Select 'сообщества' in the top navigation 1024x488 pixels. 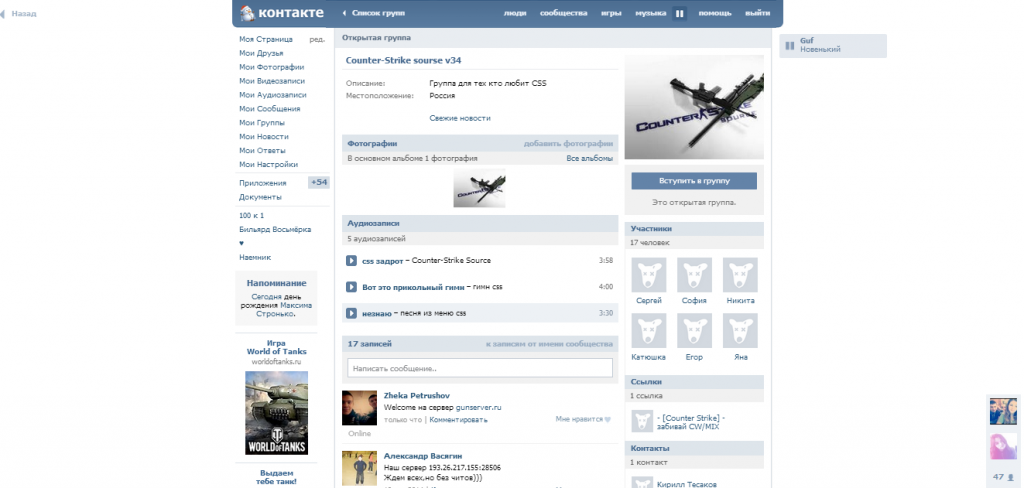(563, 13)
